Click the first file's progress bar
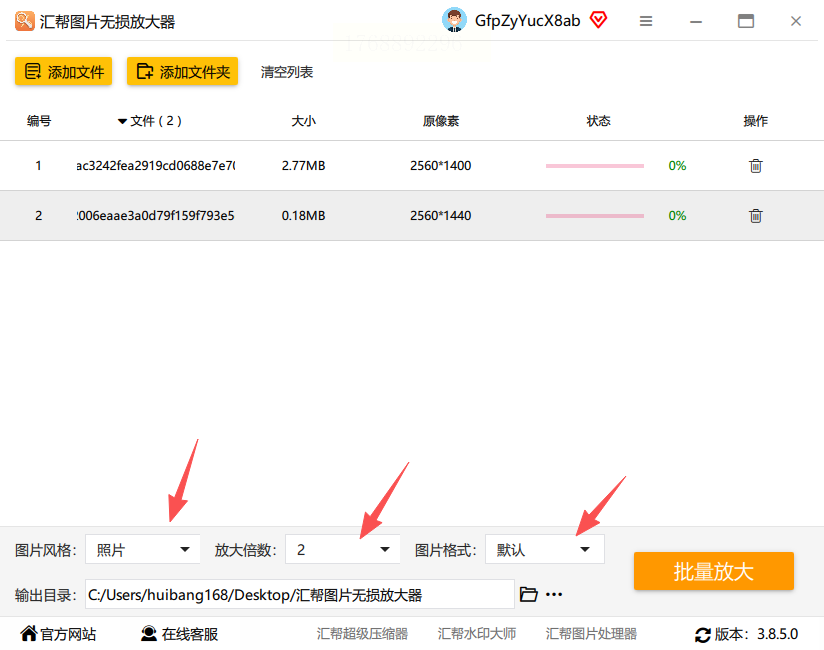Screen dimensions: 824x650 [595, 166]
